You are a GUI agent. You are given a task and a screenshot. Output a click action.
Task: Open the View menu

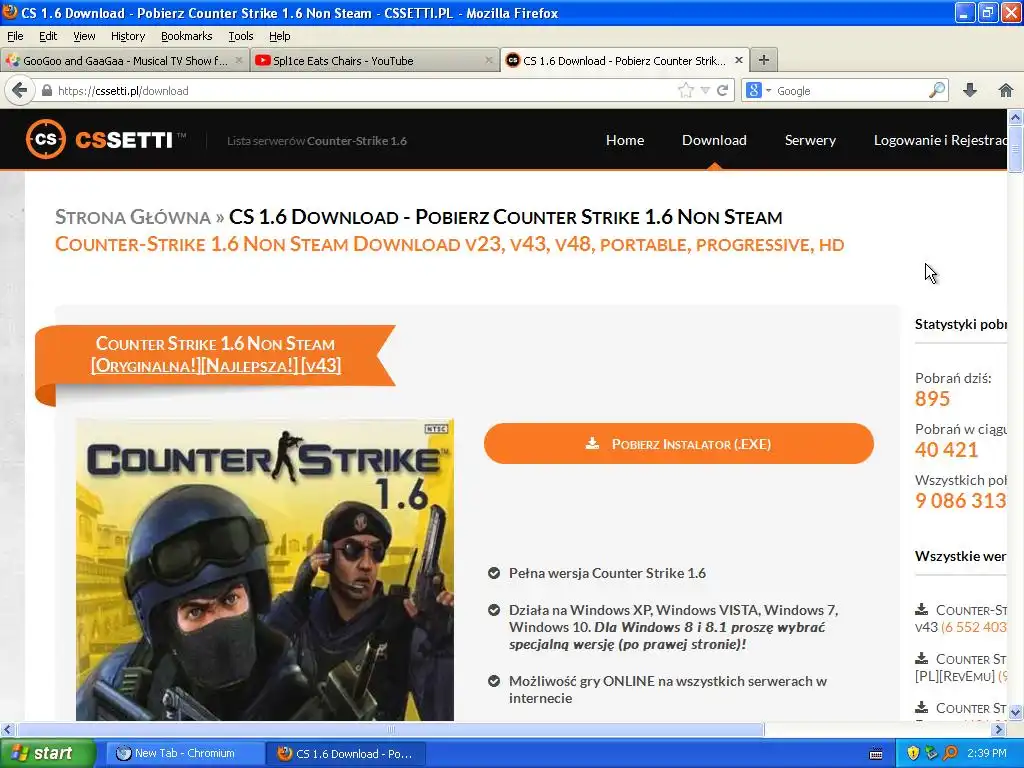pyautogui.click(x=84, y=36)
